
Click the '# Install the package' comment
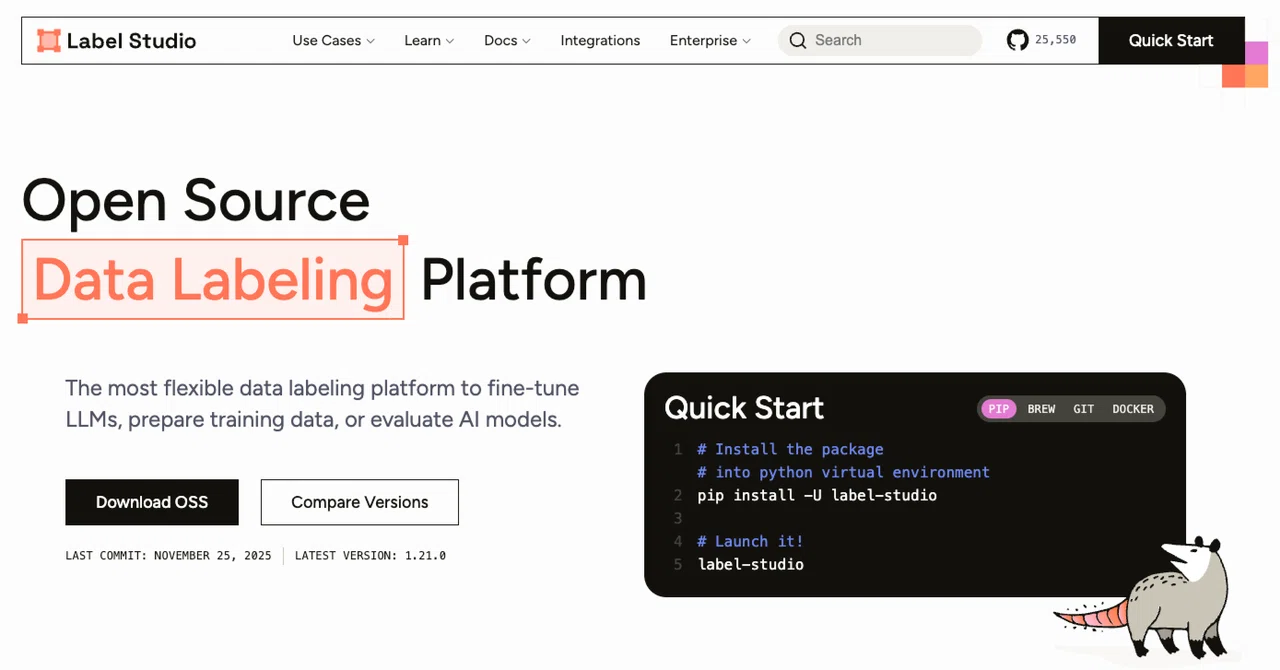tap(790, 449)
